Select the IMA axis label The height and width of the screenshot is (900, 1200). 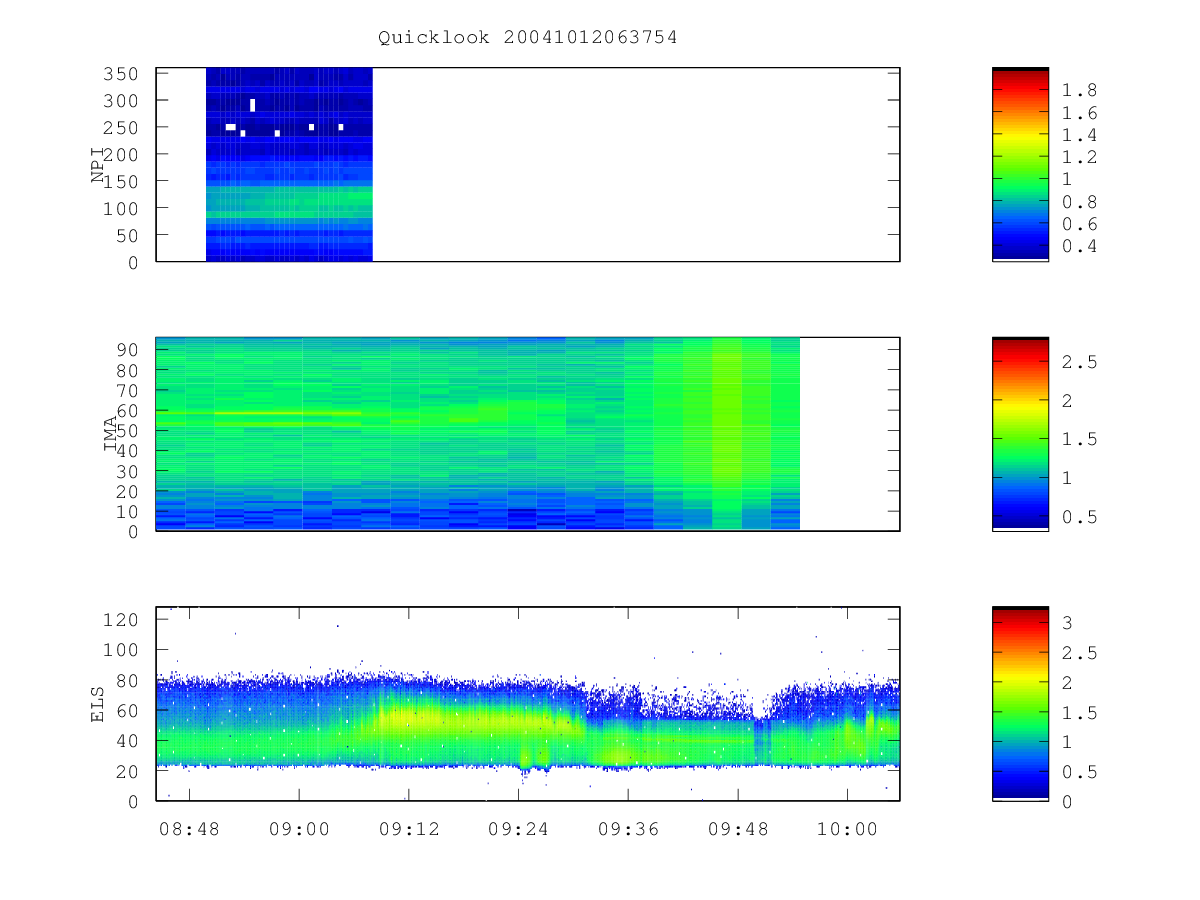tap(111, 434)
